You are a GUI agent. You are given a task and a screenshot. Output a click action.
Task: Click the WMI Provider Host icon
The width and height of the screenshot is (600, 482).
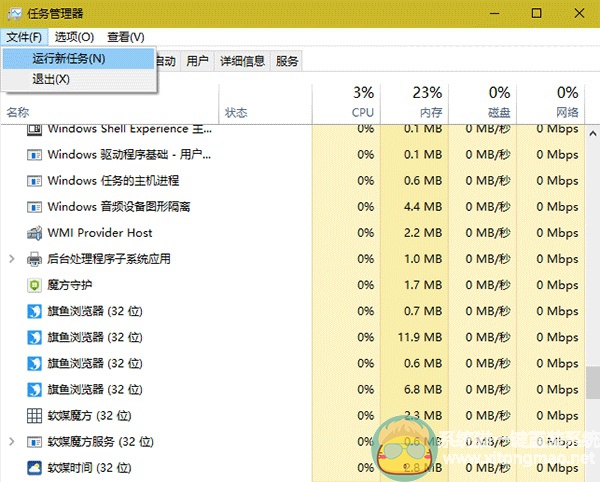34,233
